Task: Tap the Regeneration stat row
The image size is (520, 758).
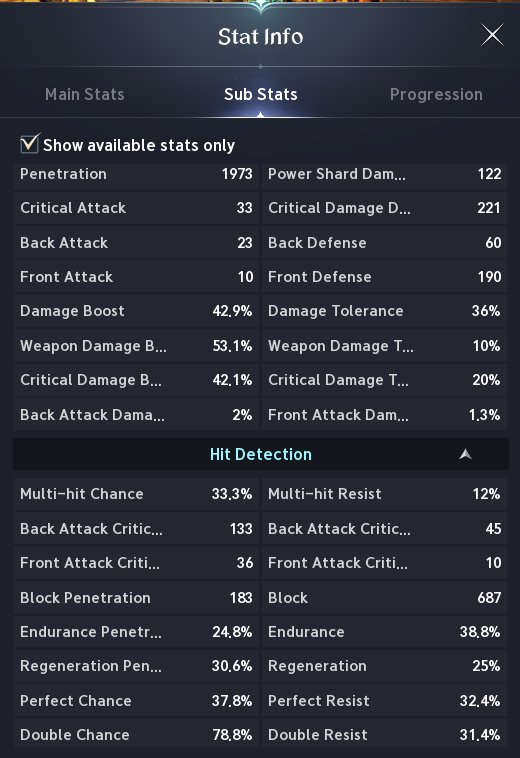Action: tap(384, 666)
